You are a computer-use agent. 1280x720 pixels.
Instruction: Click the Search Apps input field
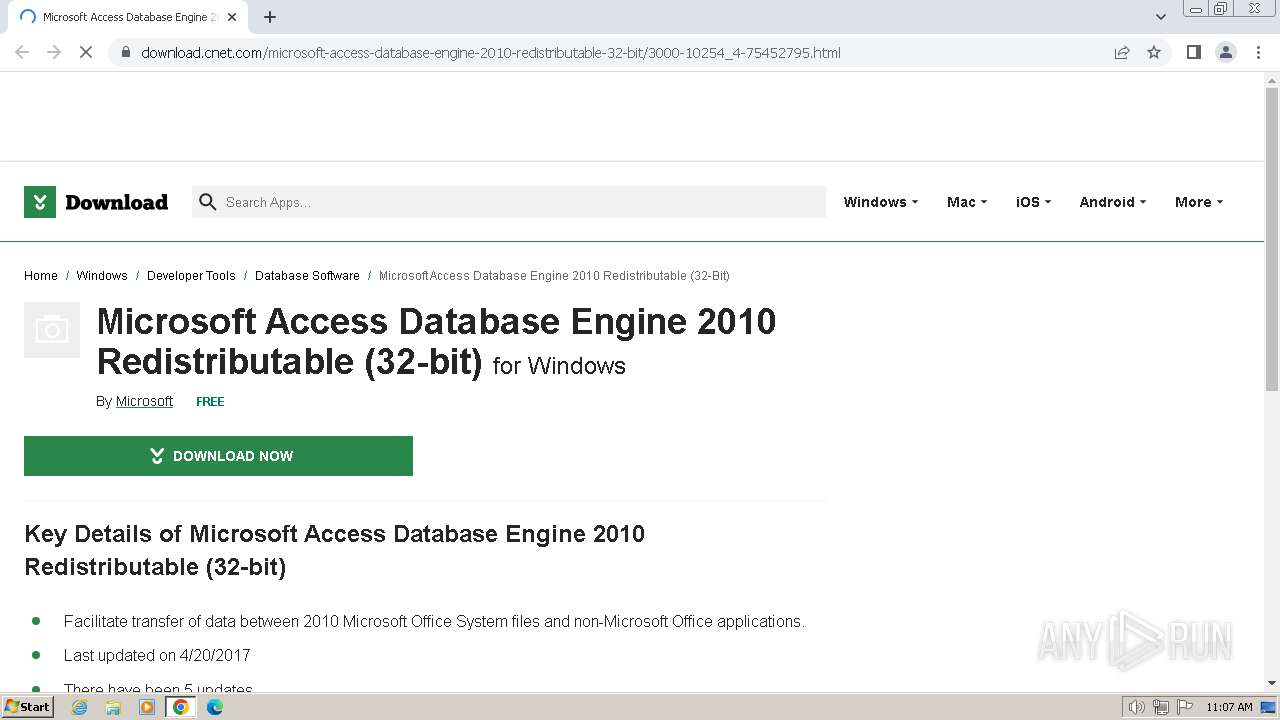[x=520, y=202]
